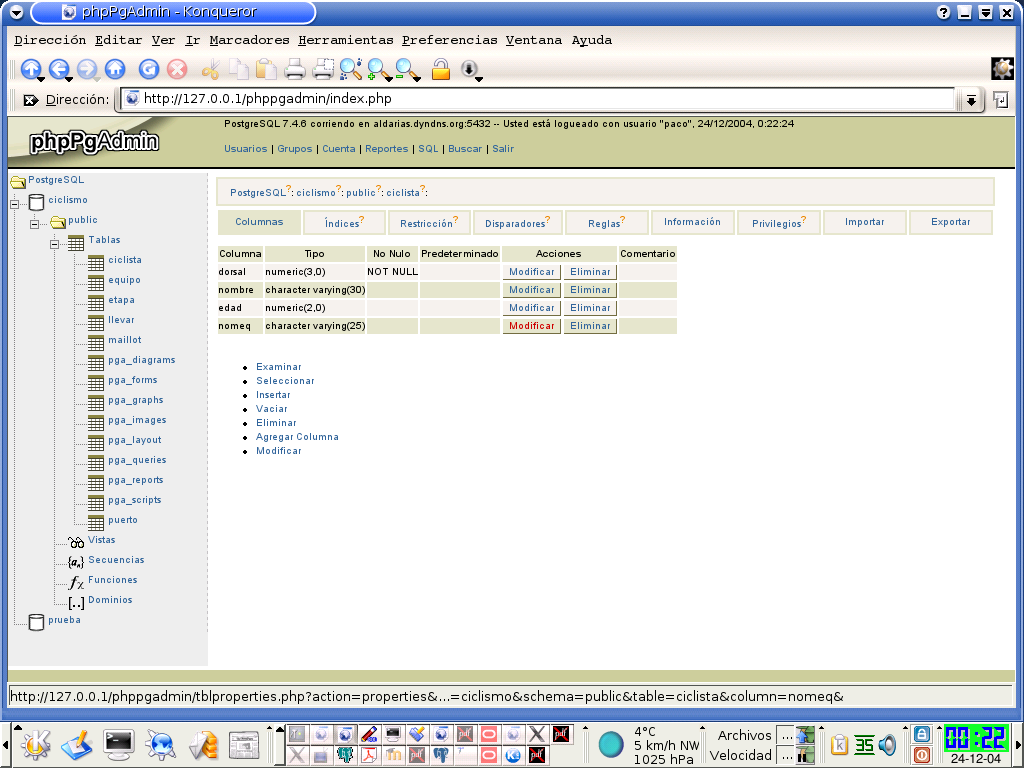The height and width of the screenshot is (768, 1024).
Task: Open the Disparadores tab
Action: [x=517, y=222]
